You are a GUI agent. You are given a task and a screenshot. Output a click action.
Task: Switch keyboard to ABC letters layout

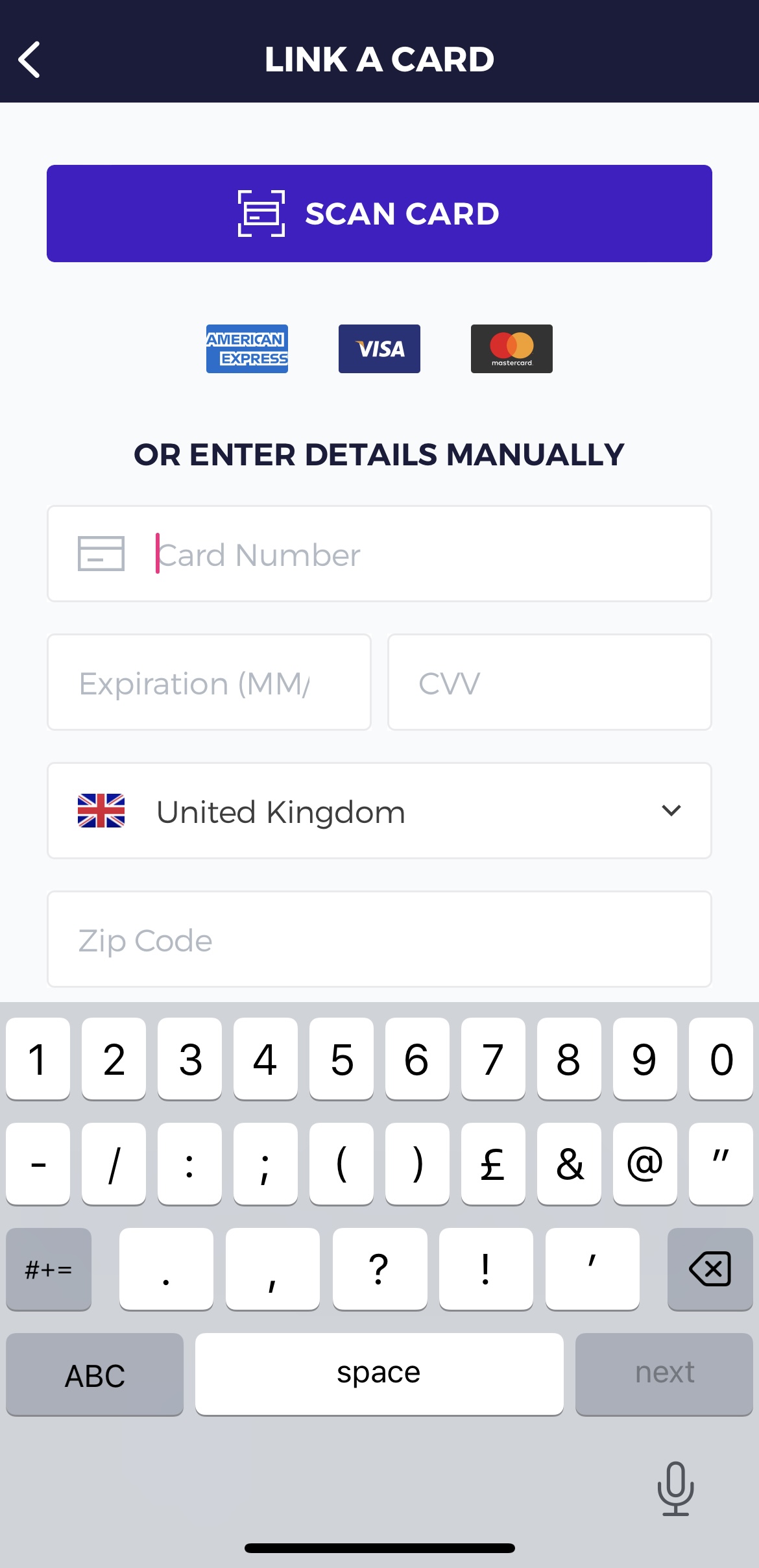click(x=95, y=1374)
